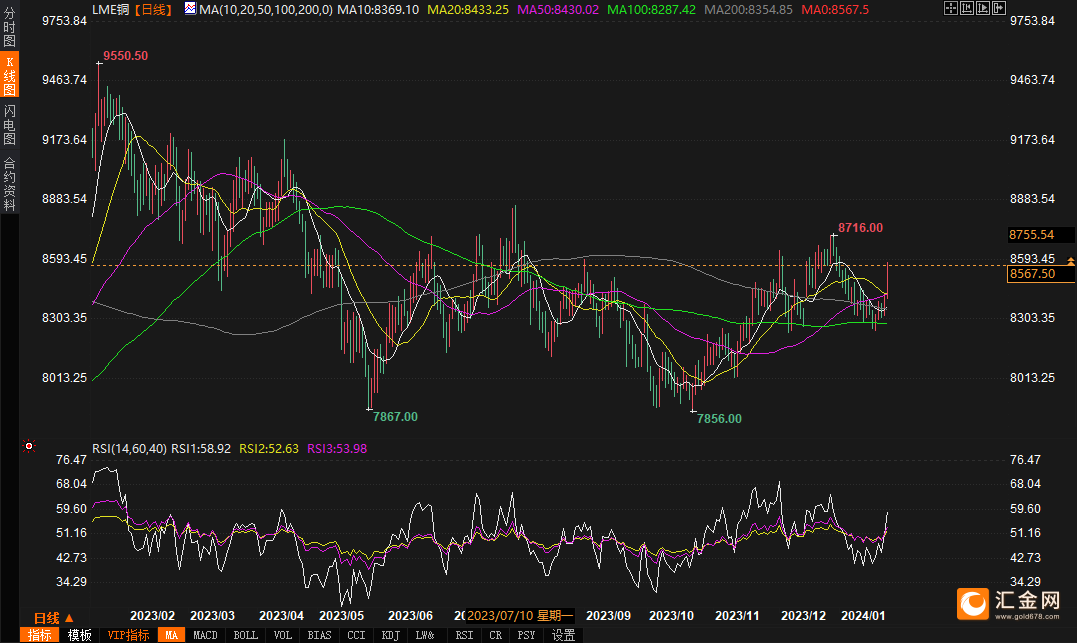Switch to the 闪电图 tab
Image resolution: width=1077 pixels, height=643 pixels.
[9, 124]
